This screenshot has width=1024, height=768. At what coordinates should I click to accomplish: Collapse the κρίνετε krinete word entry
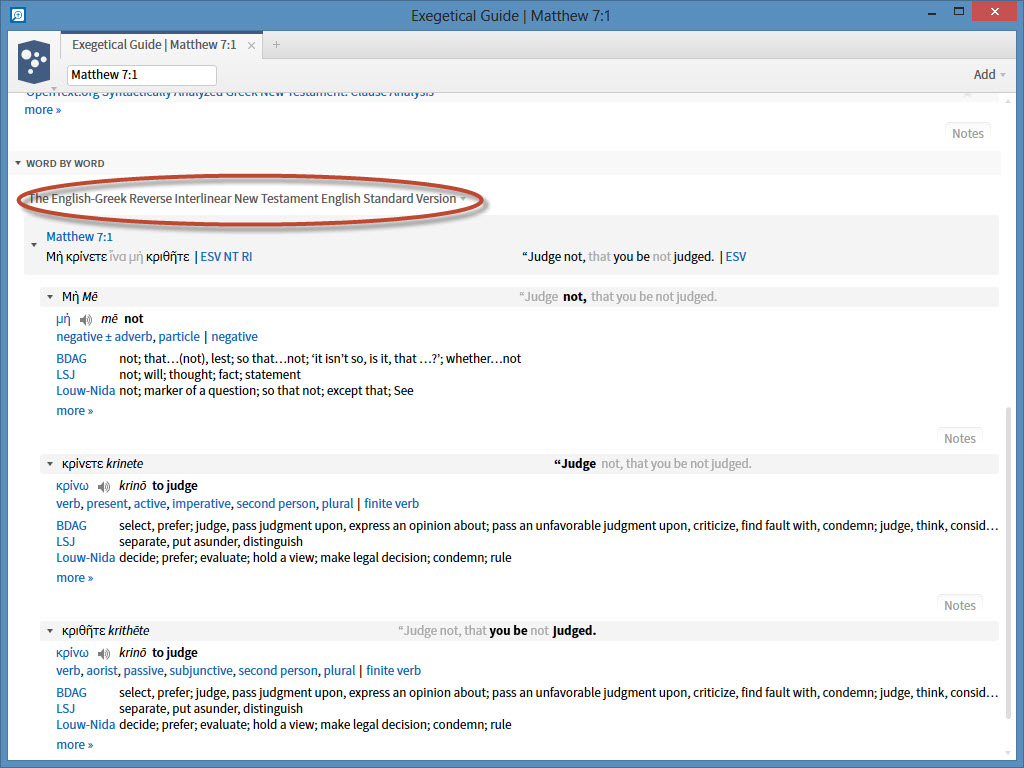[50, 464]
